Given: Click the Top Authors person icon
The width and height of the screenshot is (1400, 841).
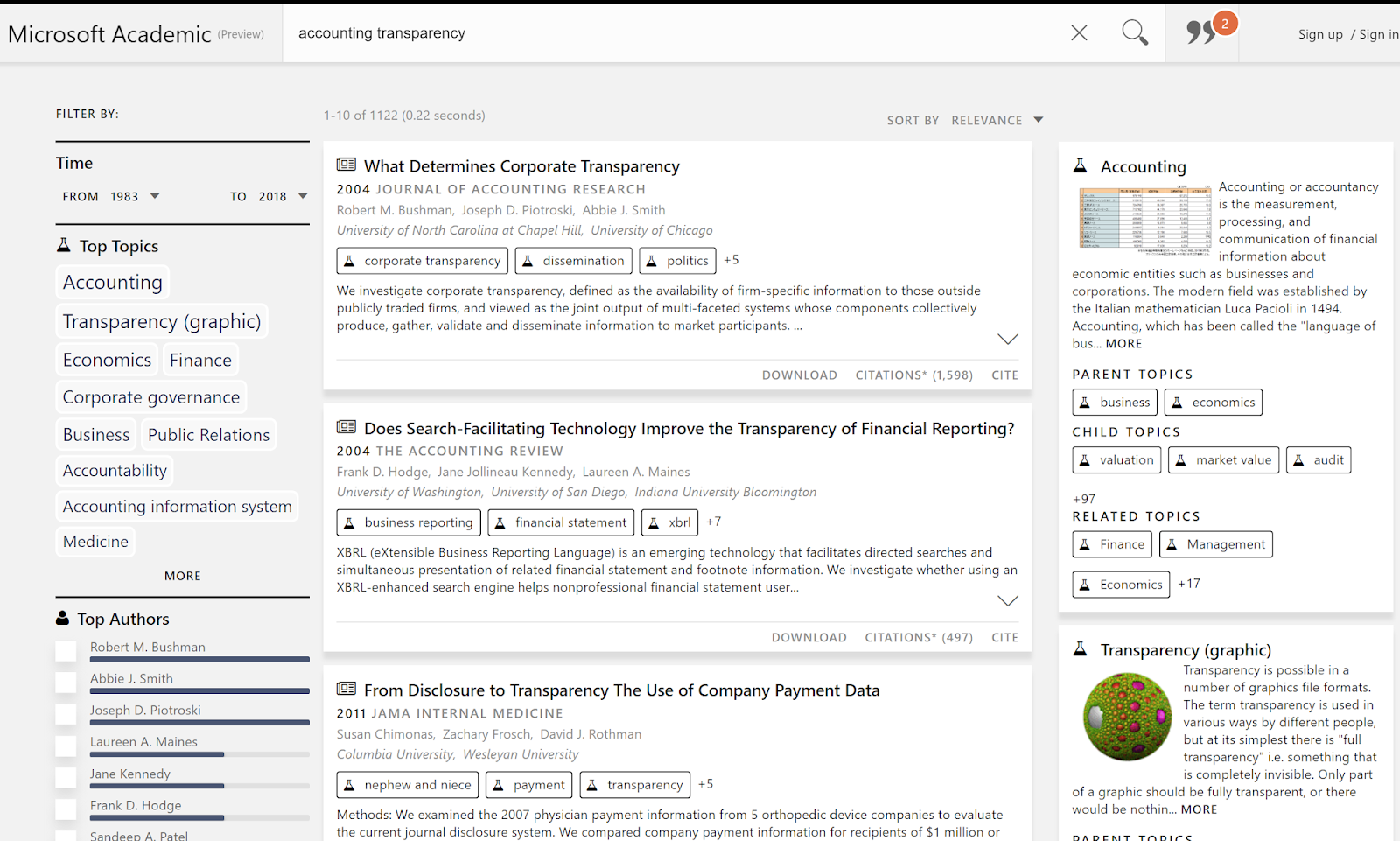Looking at the screenshot, I should (63, 618).
